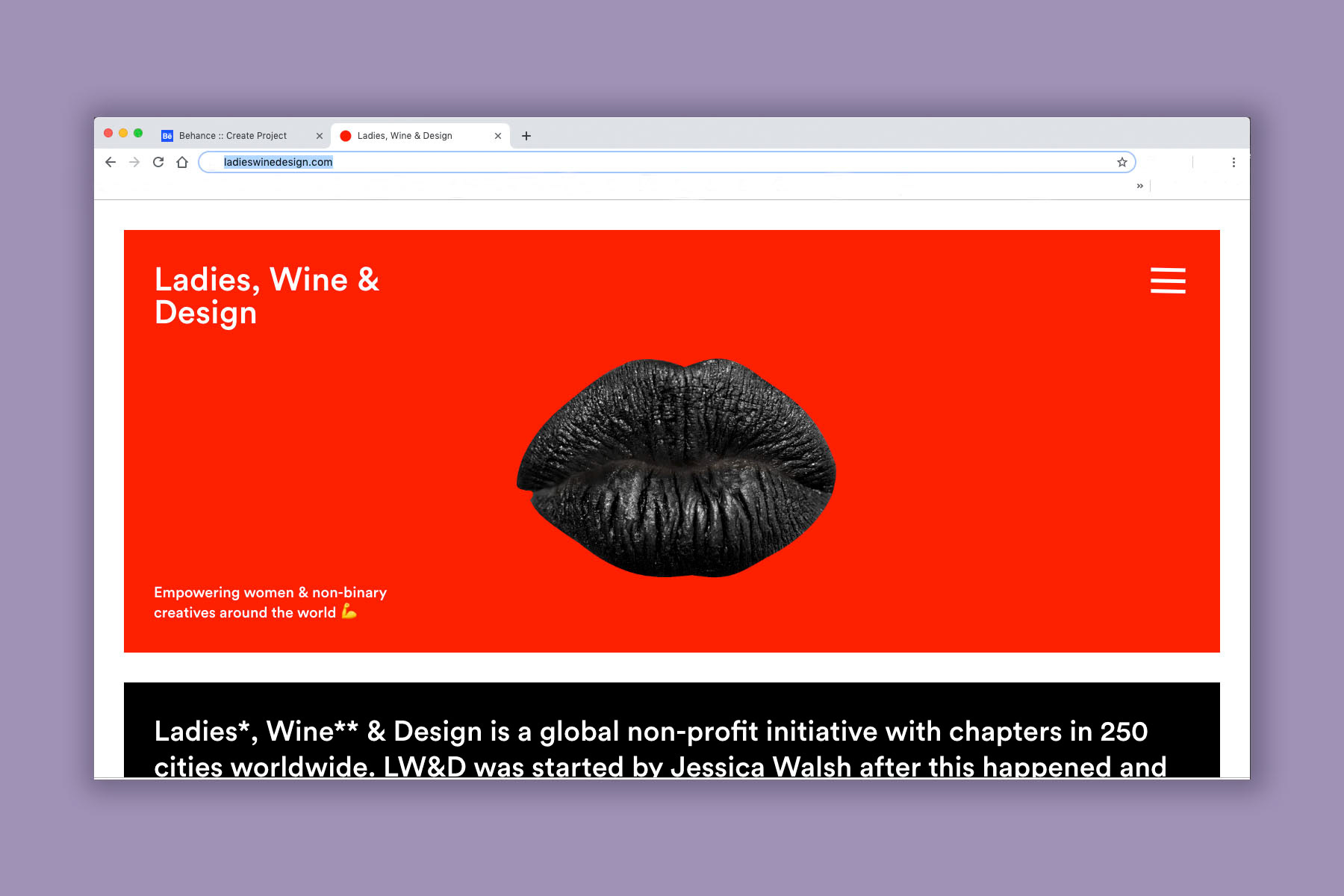Minimize the window with the yellow button
The width and height of the screenshot is (1344, 896).
(x=123, y=133)
